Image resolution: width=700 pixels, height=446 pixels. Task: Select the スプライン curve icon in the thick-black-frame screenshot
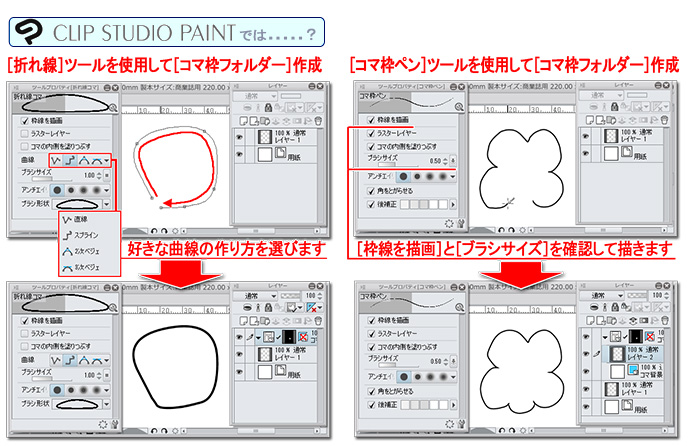coord(70,360)
